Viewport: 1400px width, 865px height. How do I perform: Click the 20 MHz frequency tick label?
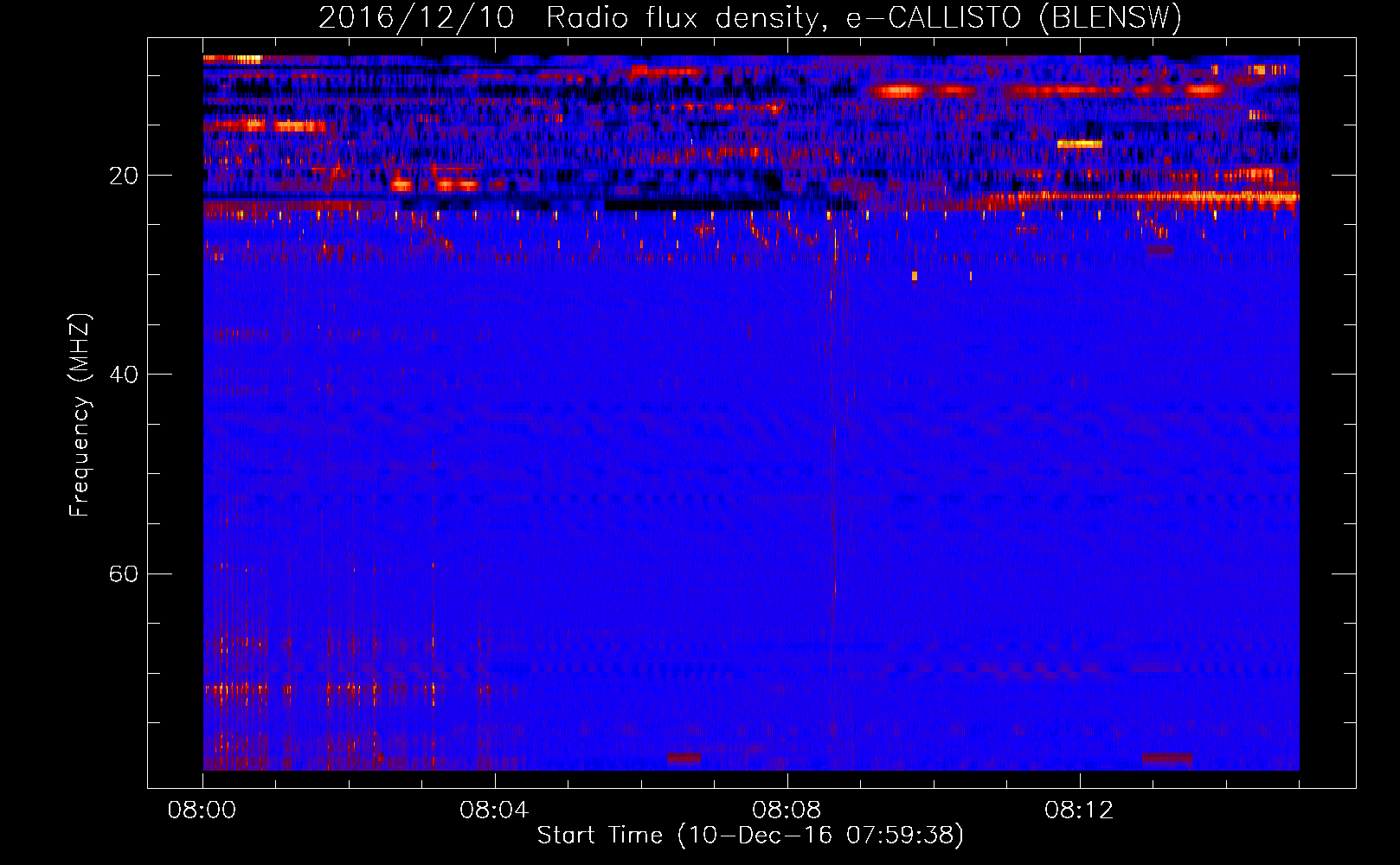click(x=124, y=176)
